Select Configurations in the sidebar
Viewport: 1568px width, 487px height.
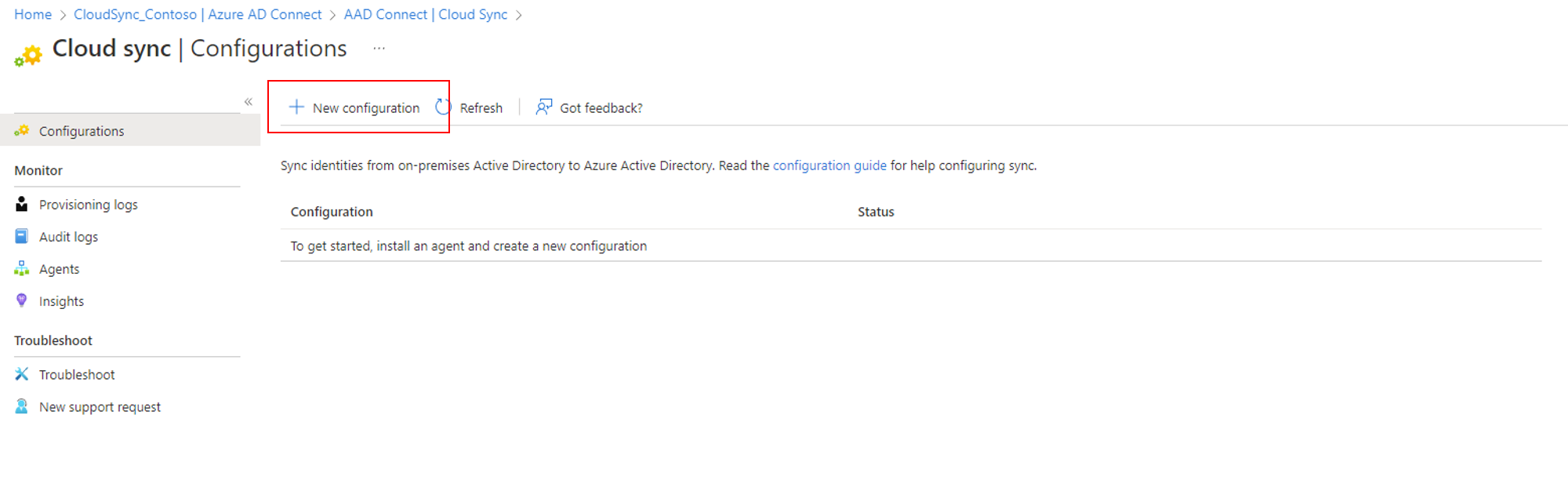click(130, 131)
